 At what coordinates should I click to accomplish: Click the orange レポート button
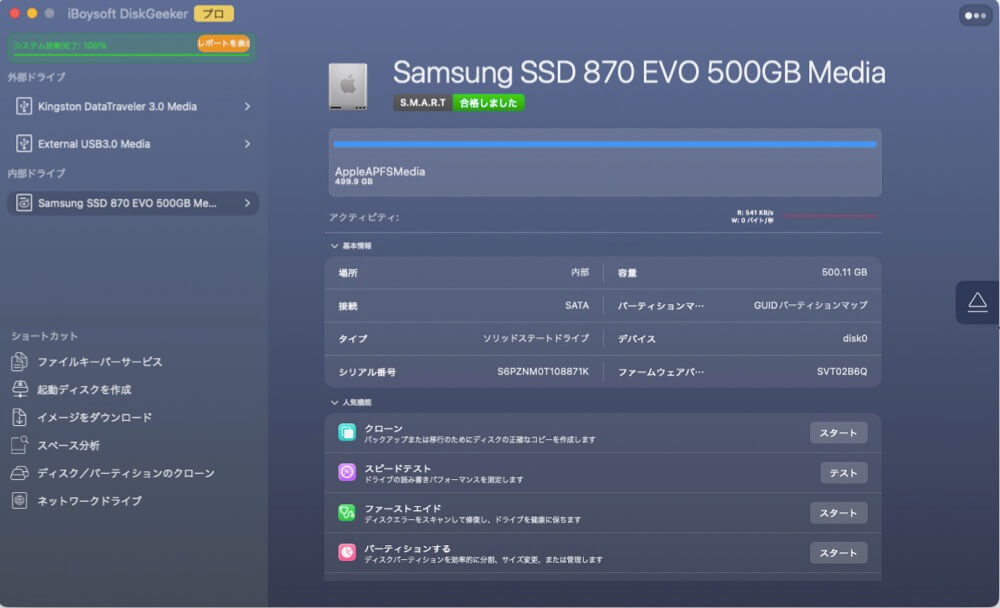(223, 43)
